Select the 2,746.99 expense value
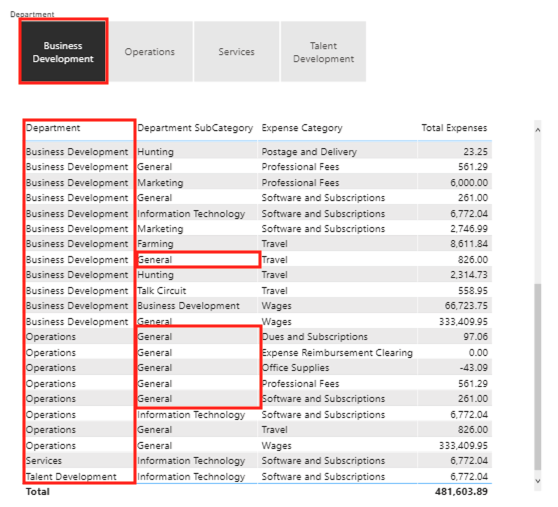558x507 pixels. [x=469, y=228]
